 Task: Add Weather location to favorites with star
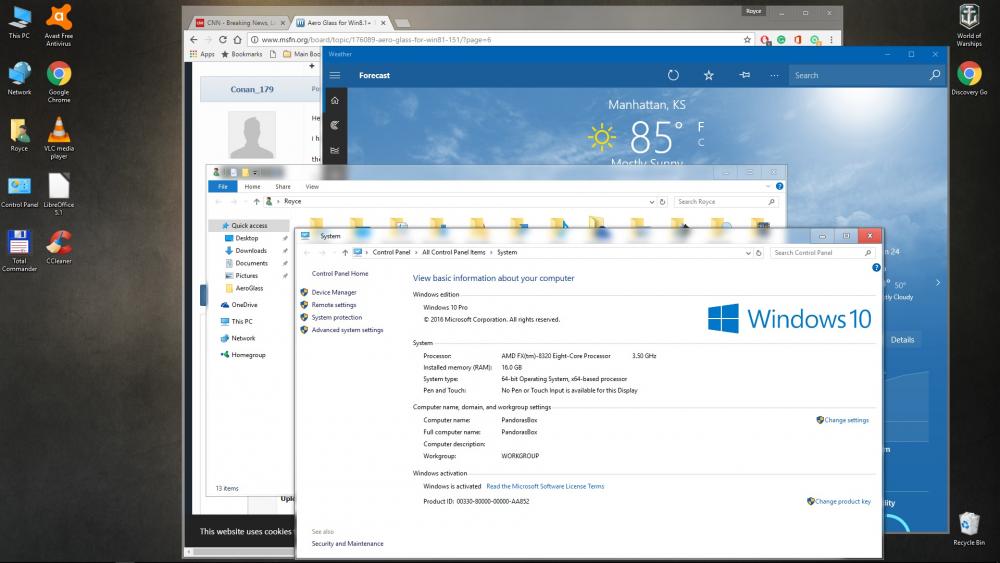709,75
